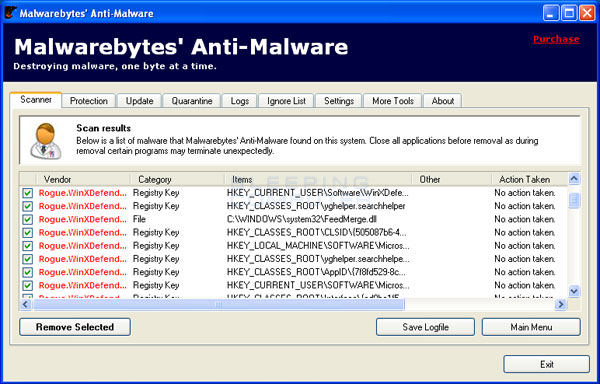
Task: Toggle checkbox for HKEY_CURRENT_USER\SOFTWARE\Micros... row
Action: [27, 285]
